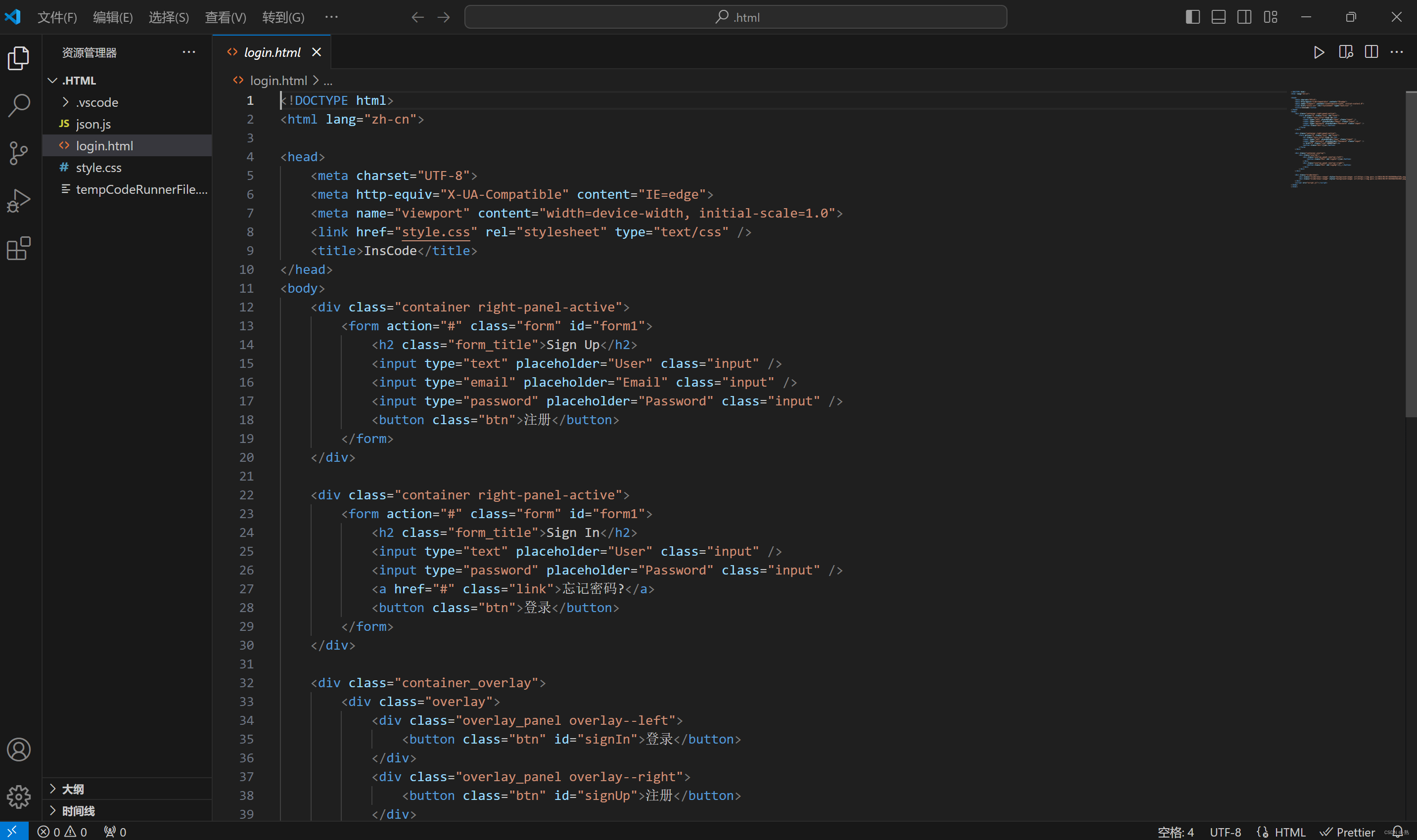
Task: Open the Extensions view
Action: 19,249
